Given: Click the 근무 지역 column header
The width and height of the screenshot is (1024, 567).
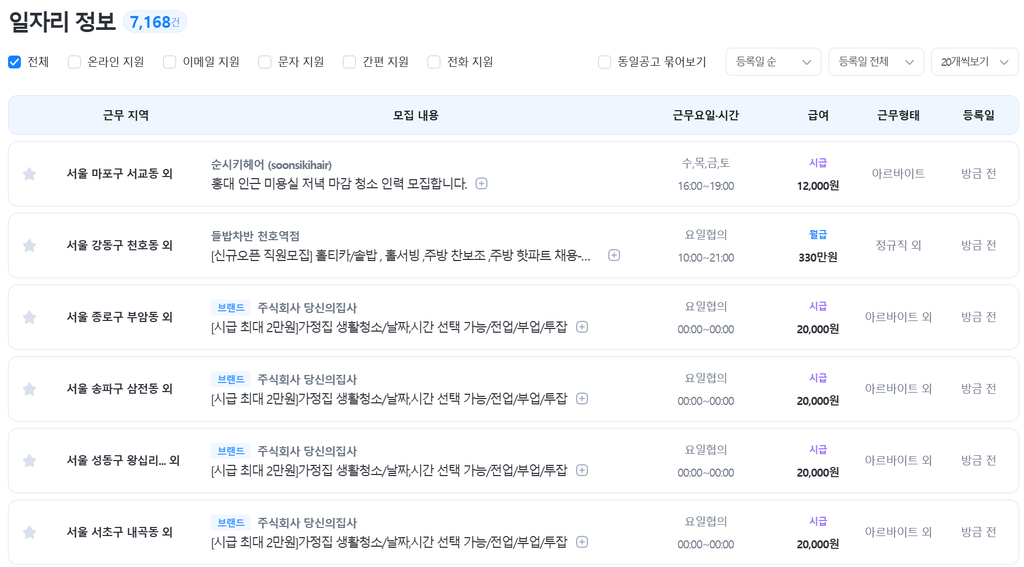Looking at the screenshot, I should [x=126, y=116].
